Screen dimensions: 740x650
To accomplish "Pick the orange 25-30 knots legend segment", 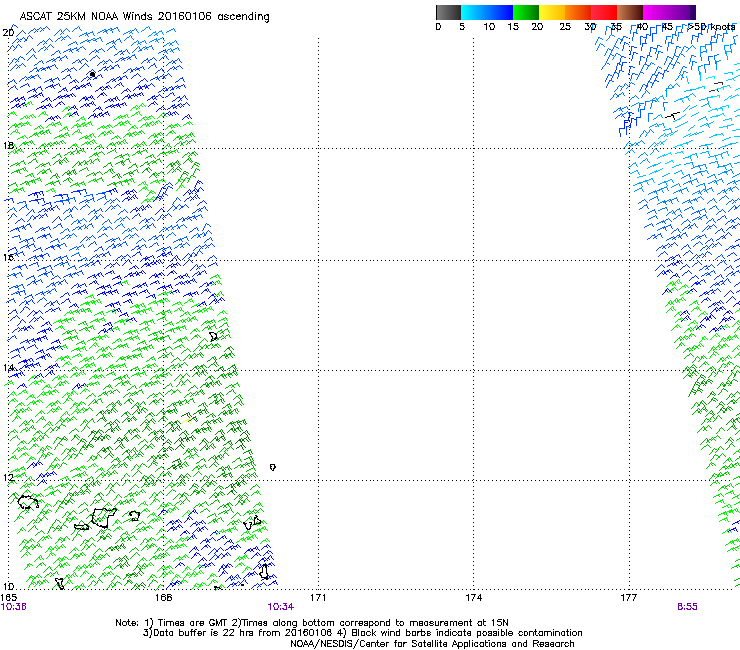I will (578, 12).
